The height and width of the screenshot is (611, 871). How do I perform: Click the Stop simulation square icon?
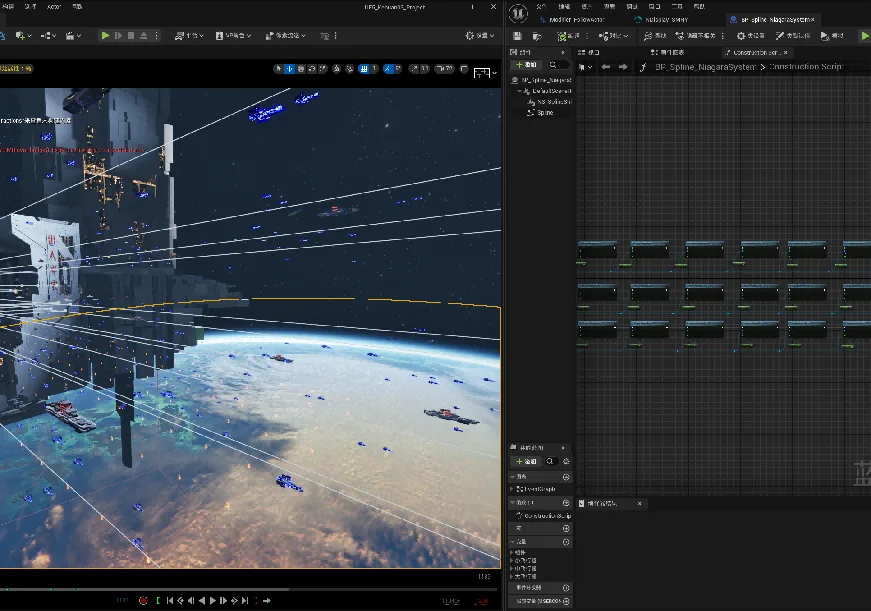(x=131, y=36)
